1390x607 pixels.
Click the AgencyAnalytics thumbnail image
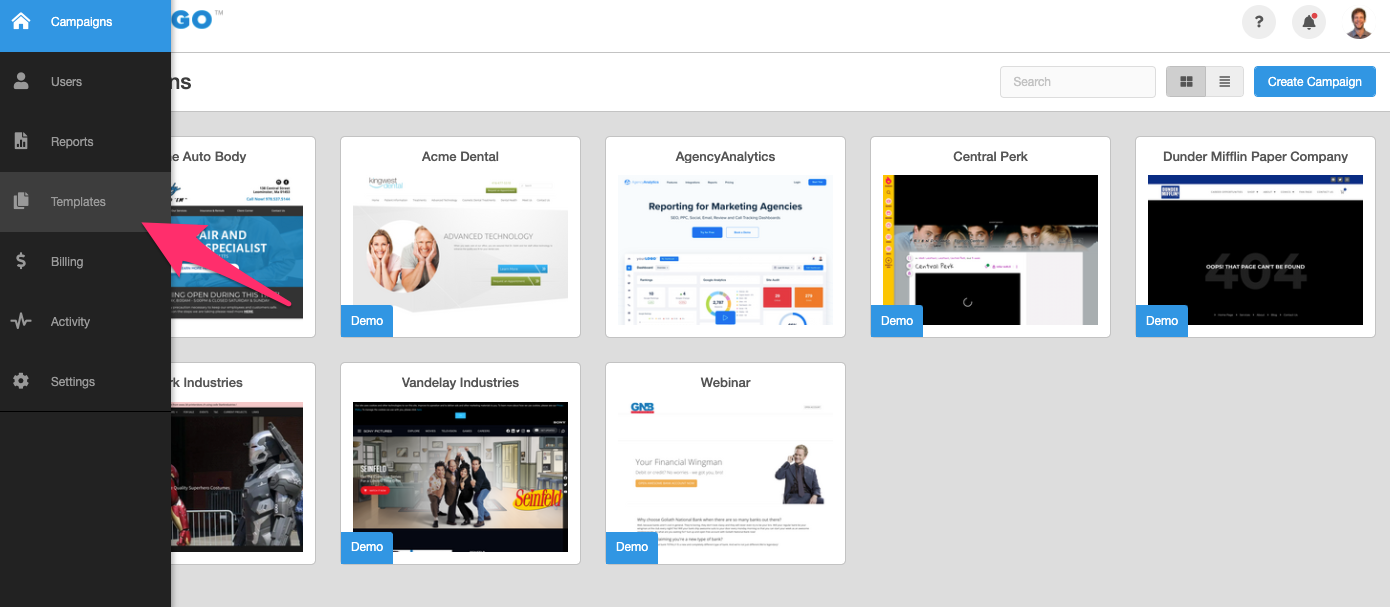[x=725, y=250]
